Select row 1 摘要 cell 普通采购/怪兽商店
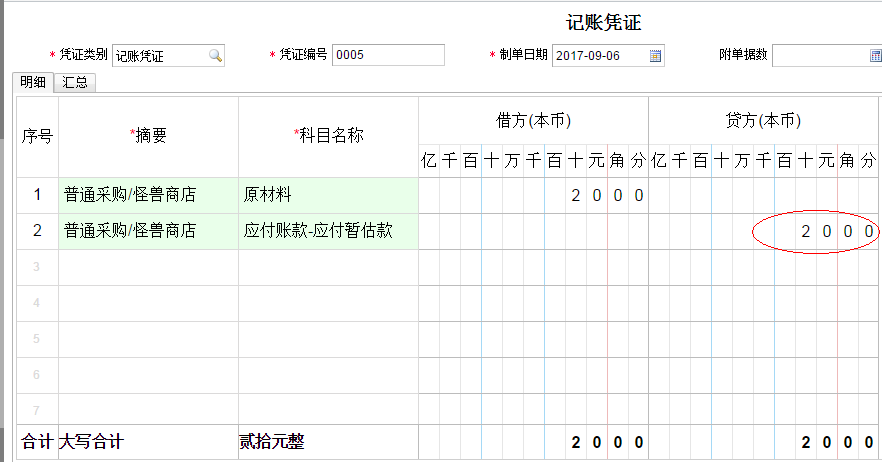The height and width of the screenshot is (462, 882). click(x=148, y=195)
